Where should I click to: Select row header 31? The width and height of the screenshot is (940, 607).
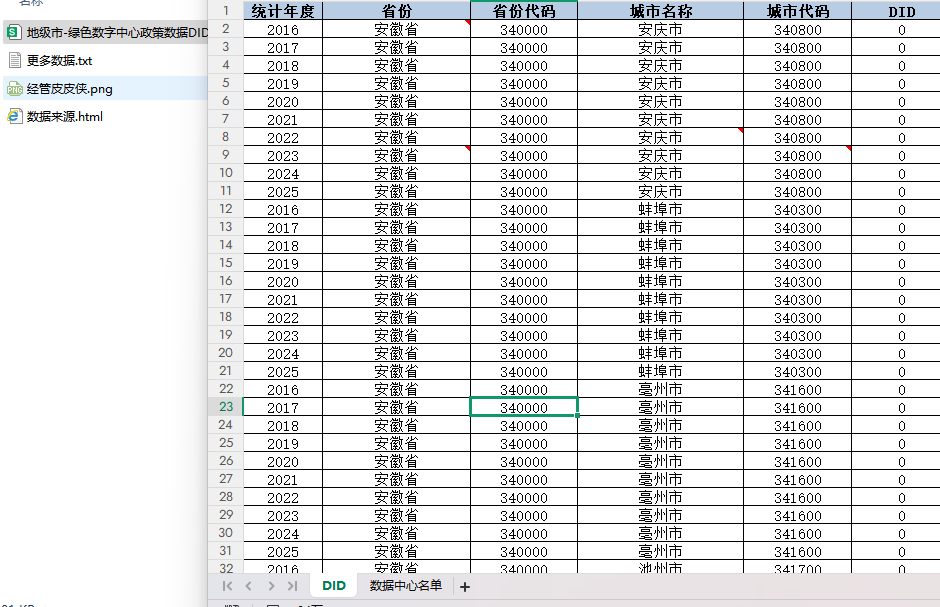pos(225,551)
